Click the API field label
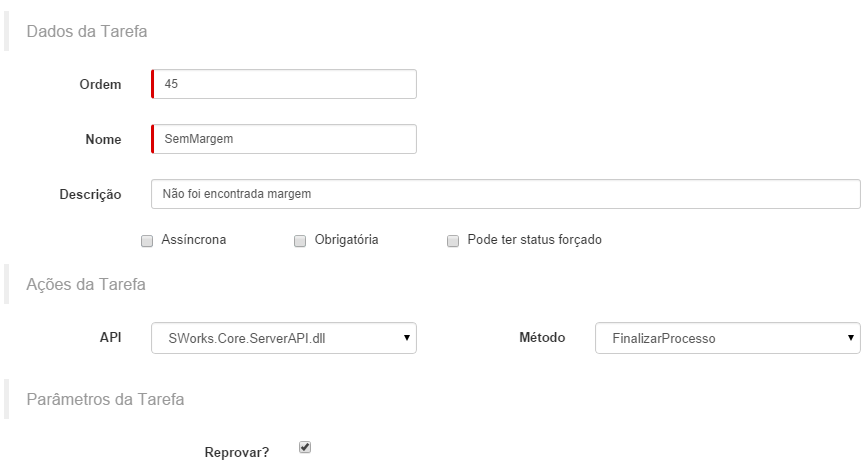The image size is (867, 476). point(109,338)
